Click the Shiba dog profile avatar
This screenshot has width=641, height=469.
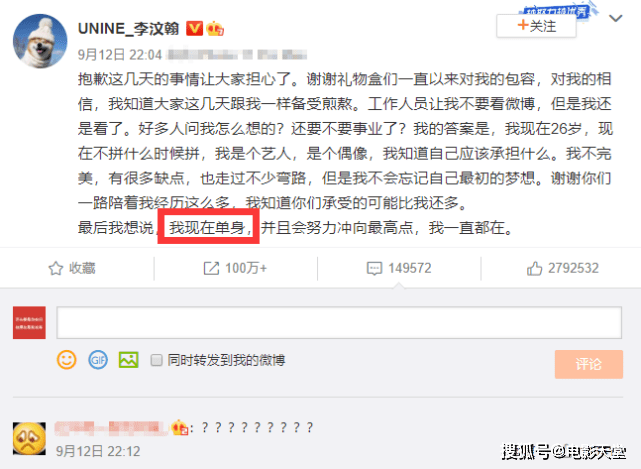click(x=40, y=41)
